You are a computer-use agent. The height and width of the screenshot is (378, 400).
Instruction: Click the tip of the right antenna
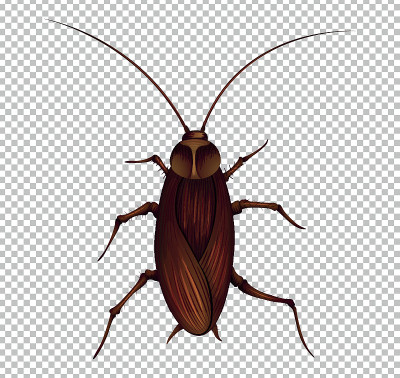tap(348, 31)
